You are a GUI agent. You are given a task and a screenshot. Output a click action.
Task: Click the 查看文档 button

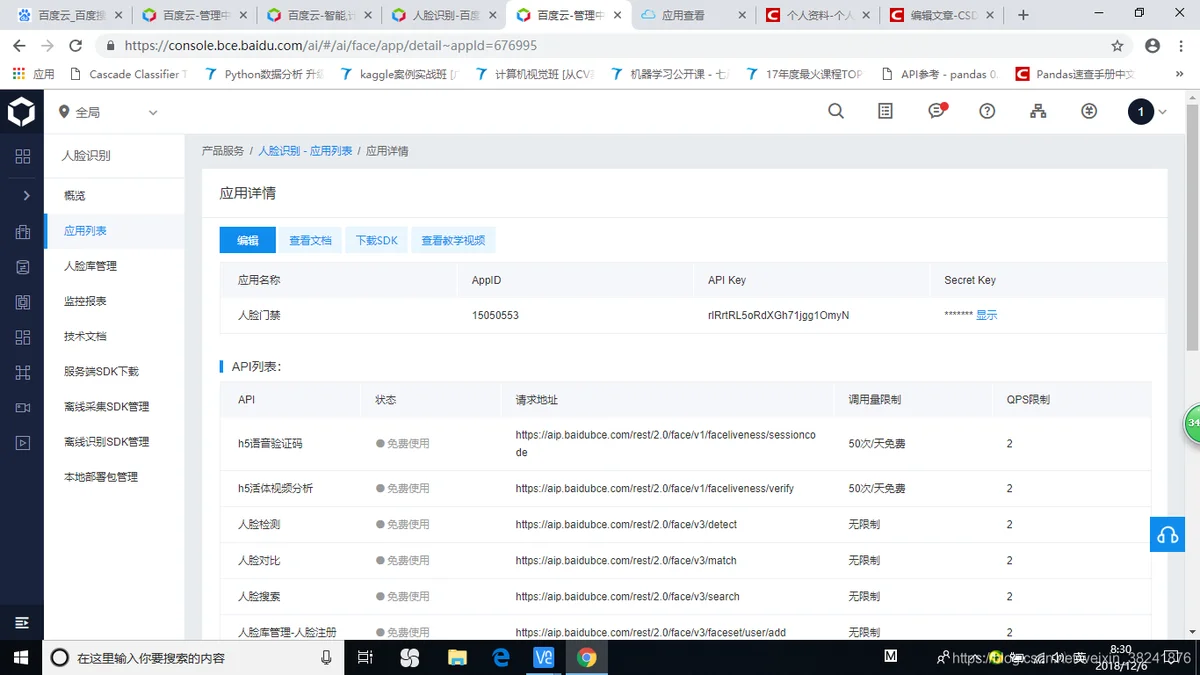[310, 240]
